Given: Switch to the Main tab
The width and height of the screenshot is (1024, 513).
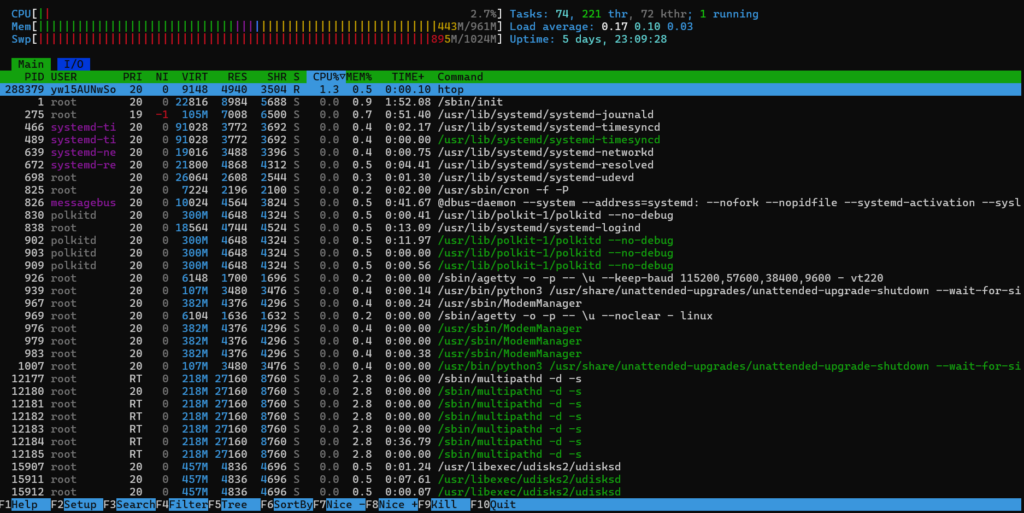Looking at the screenshot, I should pos(31,64).
